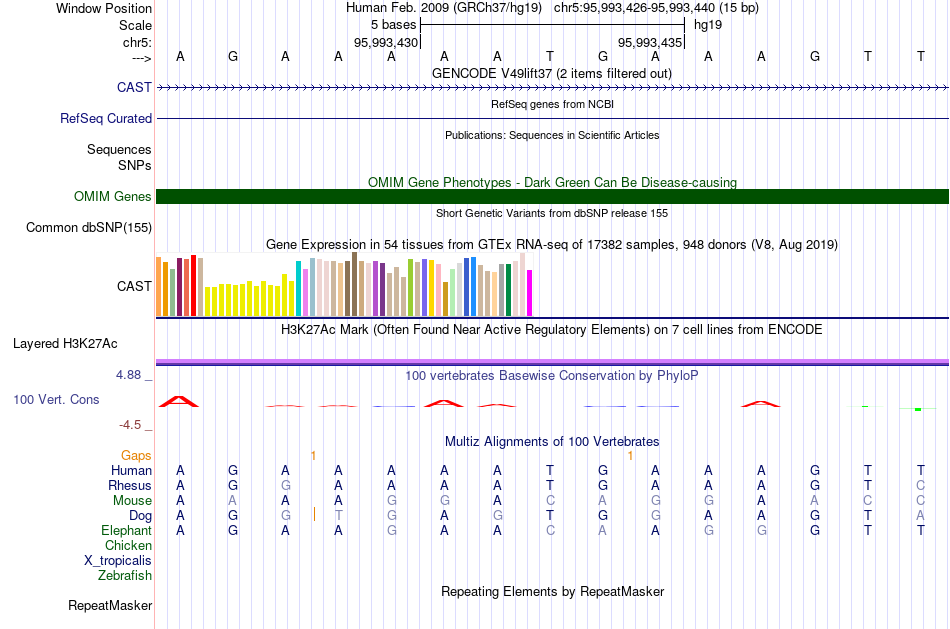Click the hg19 label beside scale bar

708,25
